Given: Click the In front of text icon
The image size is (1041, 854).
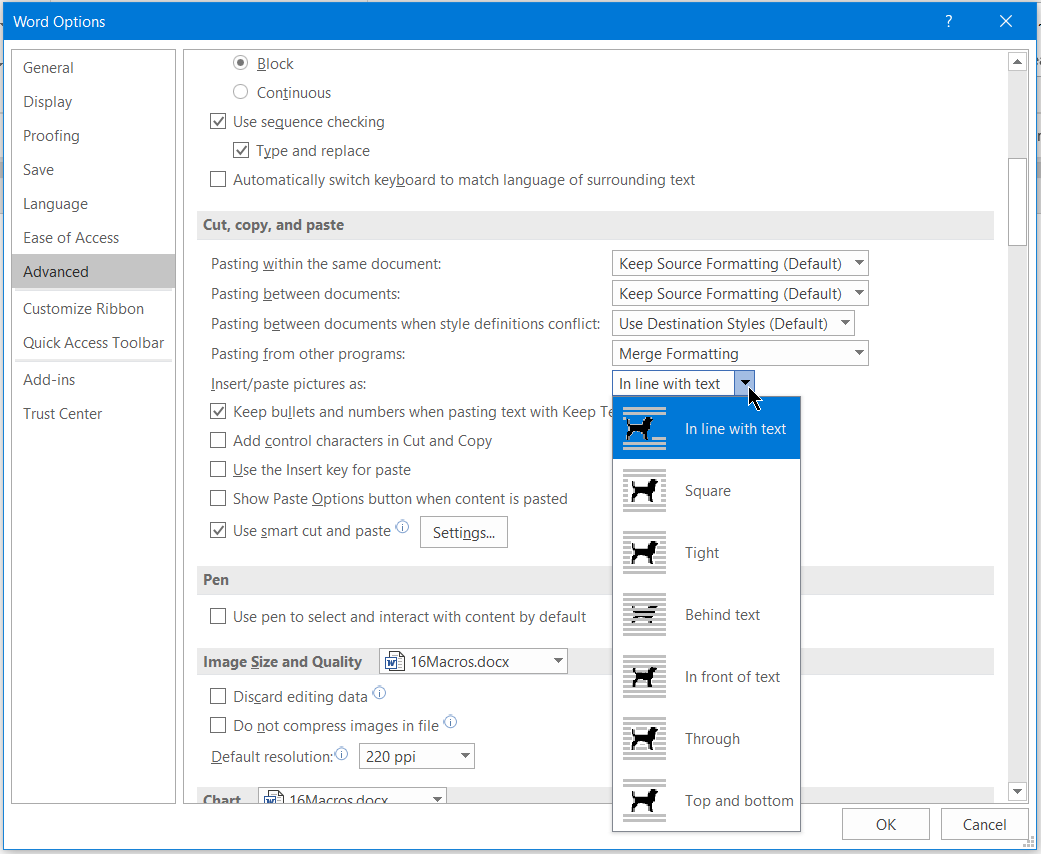Looking at the screenshot, I should 644,677.
